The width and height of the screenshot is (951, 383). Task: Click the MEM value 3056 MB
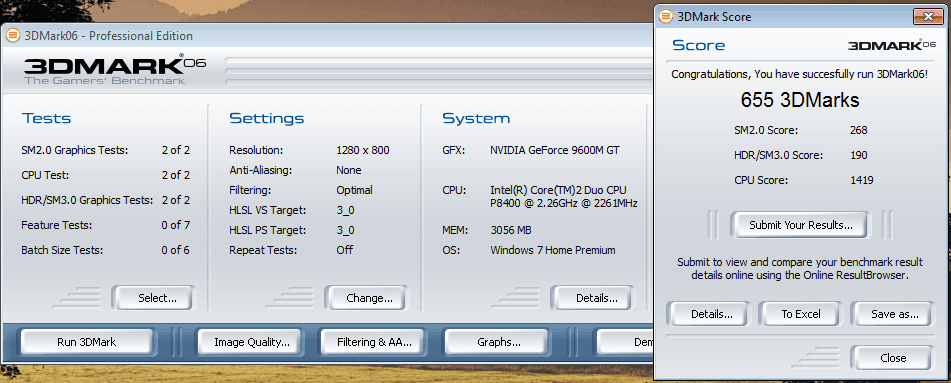tap(511, 230)
